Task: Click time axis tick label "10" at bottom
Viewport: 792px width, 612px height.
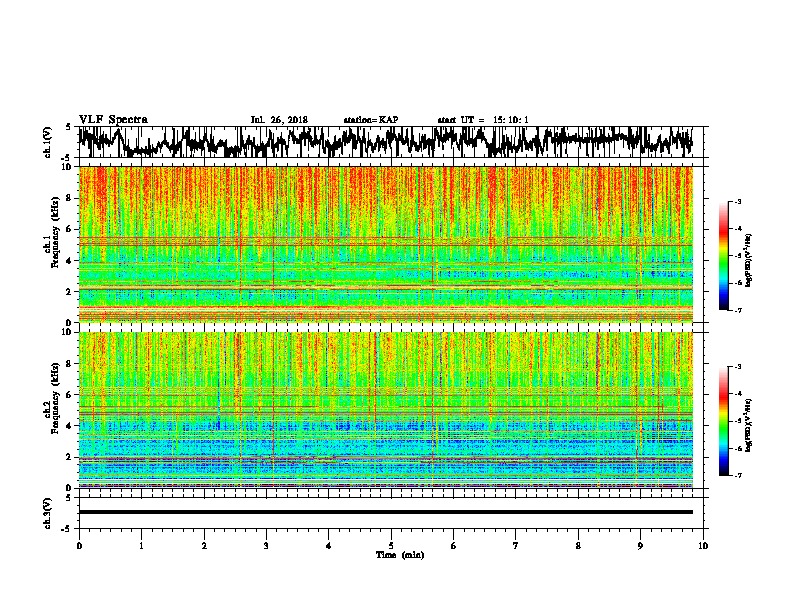Action: pos(703,546)
